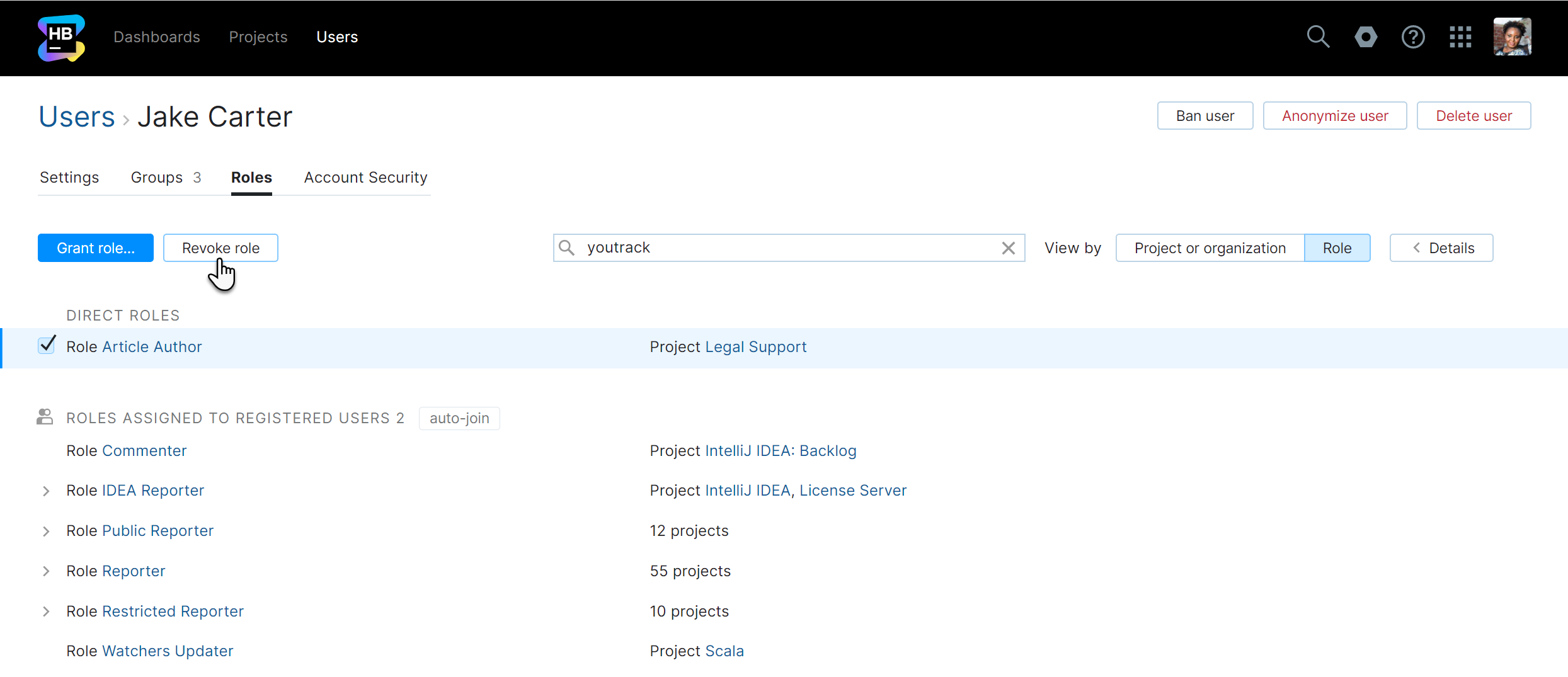Open the services grid menu icon
The height and width of the screenshot is (677, 1568).
coord(1460,37)
